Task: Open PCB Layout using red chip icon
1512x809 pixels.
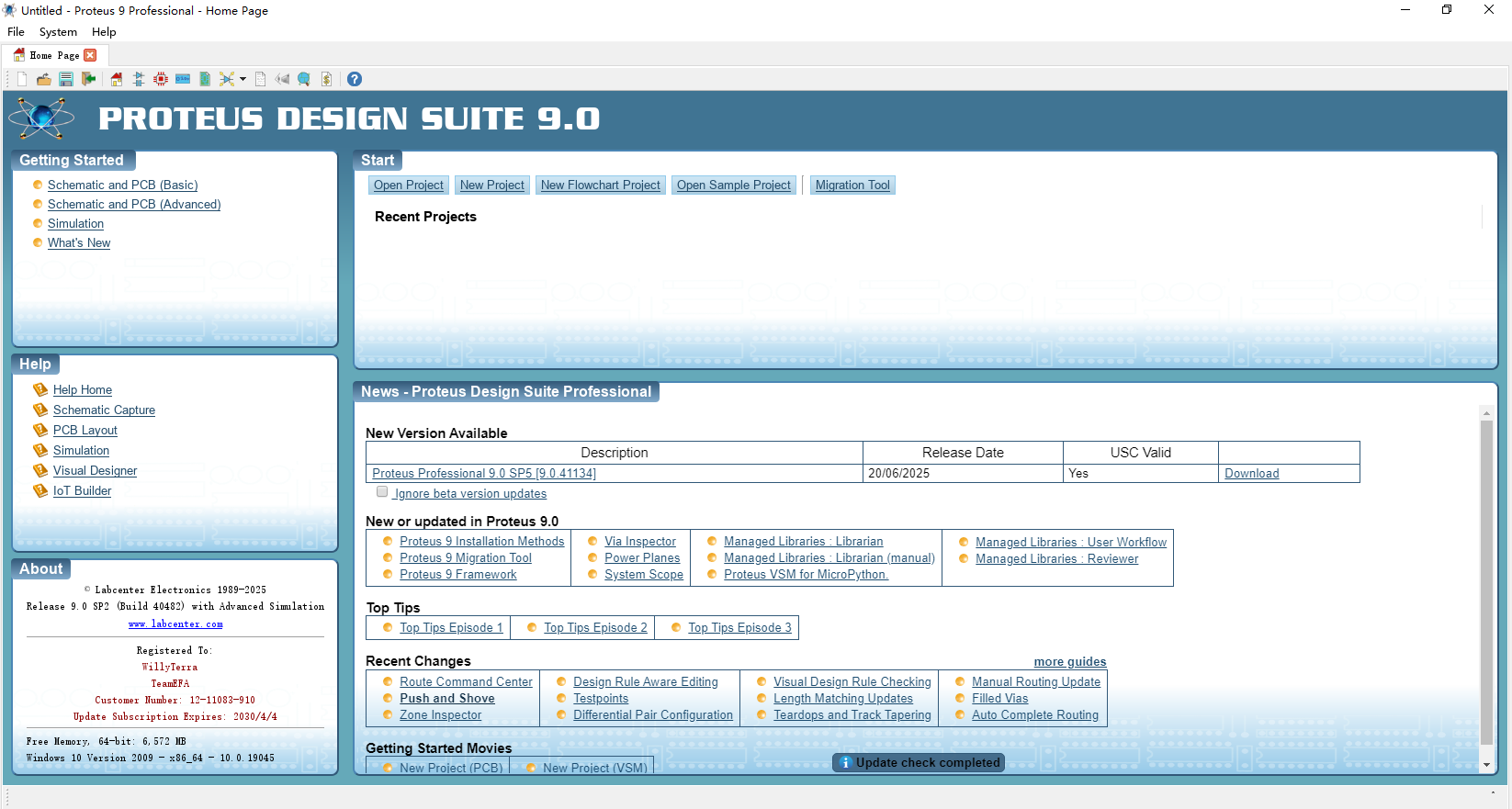Action: click(x=161, y=79)
